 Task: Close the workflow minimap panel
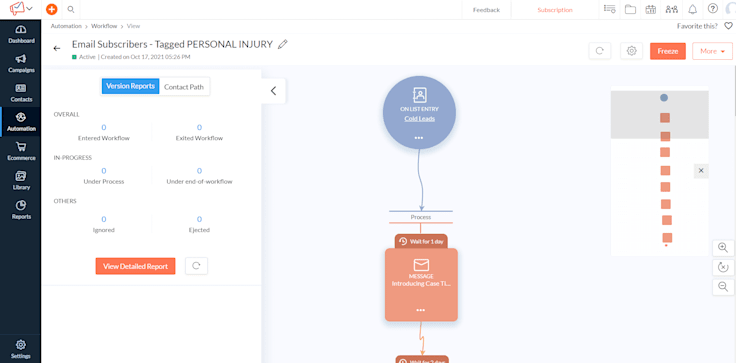pos(701,171)
